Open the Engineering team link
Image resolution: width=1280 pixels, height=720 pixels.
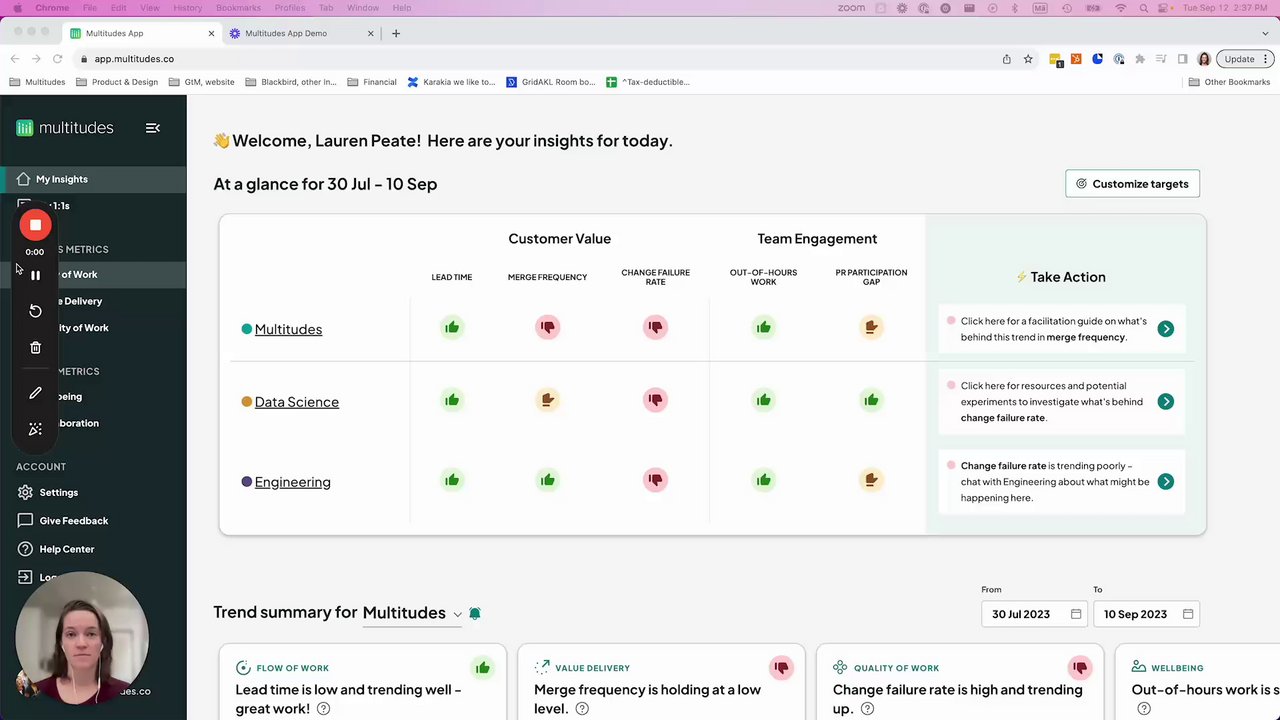click(x=292, y=482)
